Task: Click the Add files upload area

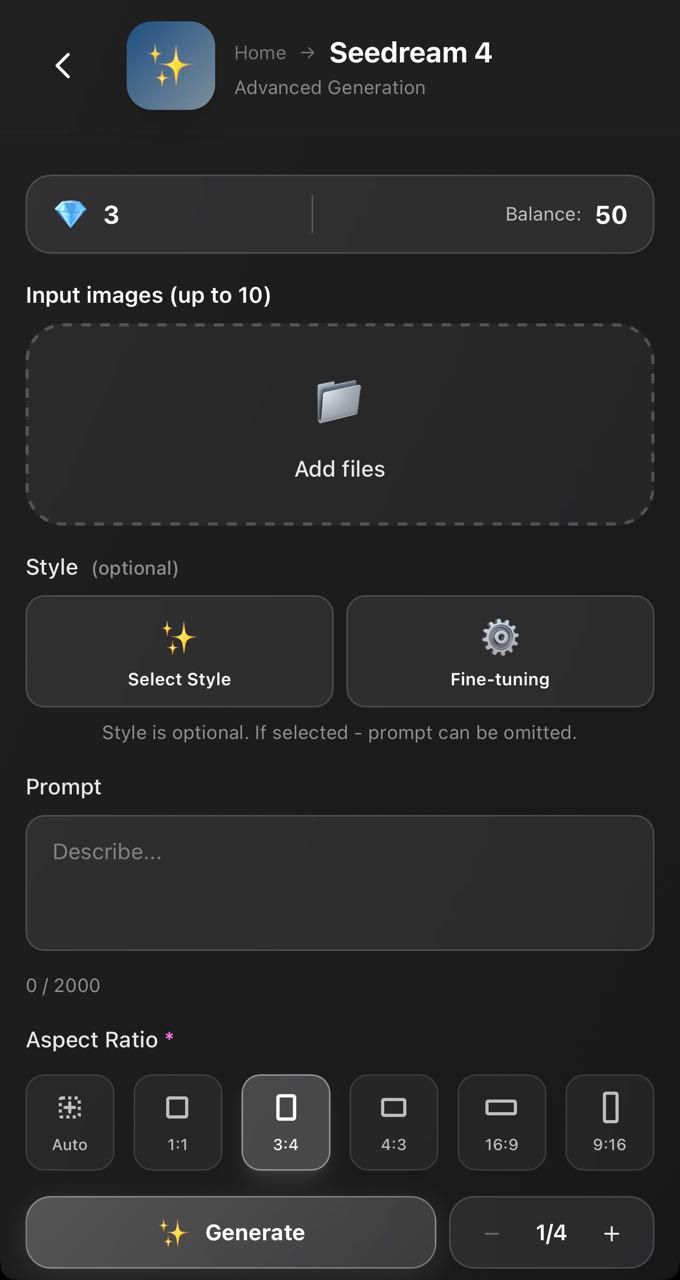Action: 340,425
